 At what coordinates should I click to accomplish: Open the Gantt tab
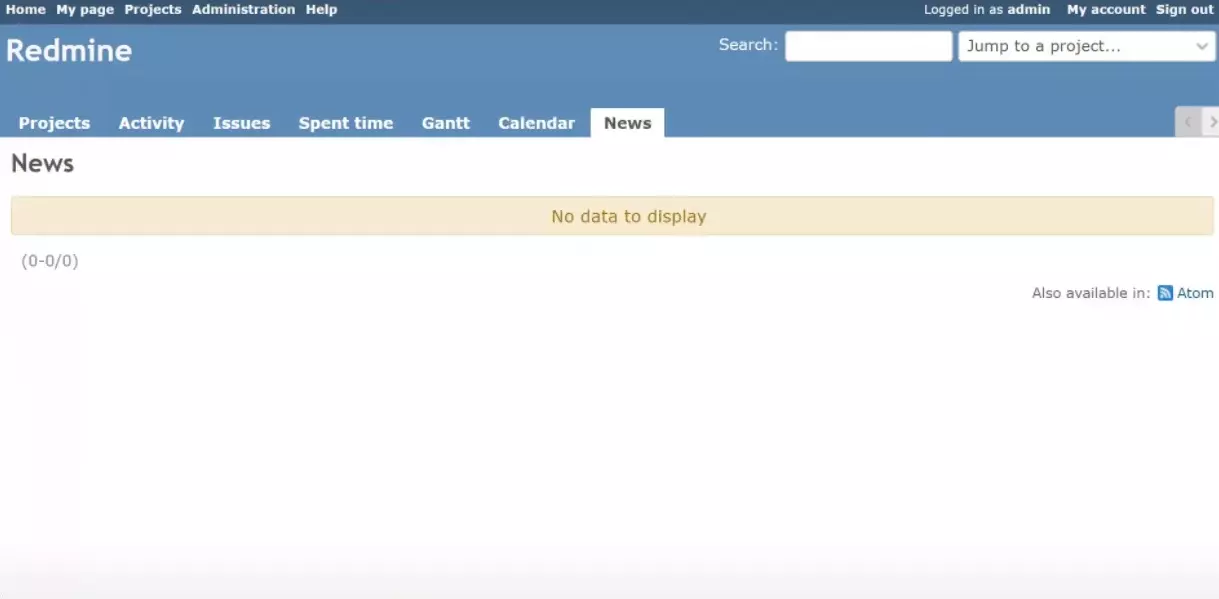[445, 122]
